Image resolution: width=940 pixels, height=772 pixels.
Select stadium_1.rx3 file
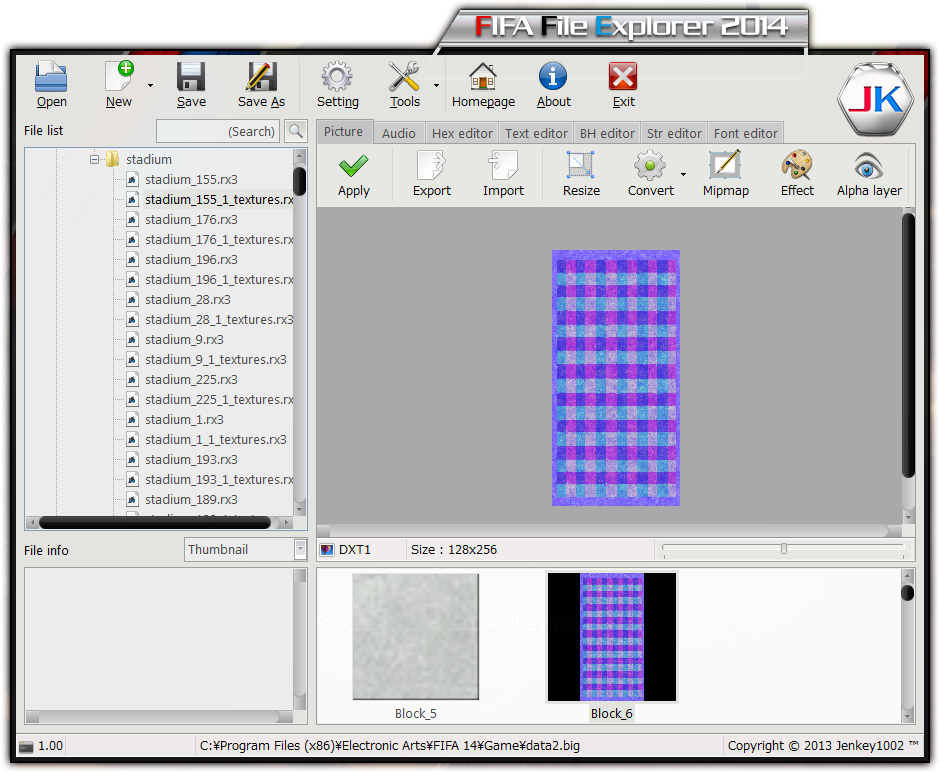coord(184,420)
